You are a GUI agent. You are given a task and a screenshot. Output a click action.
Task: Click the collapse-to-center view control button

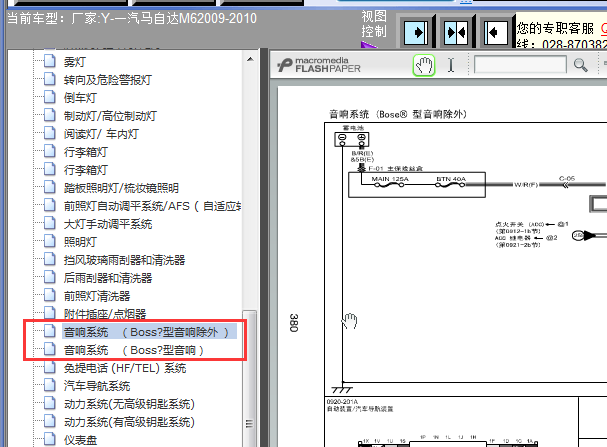point(456,33)
